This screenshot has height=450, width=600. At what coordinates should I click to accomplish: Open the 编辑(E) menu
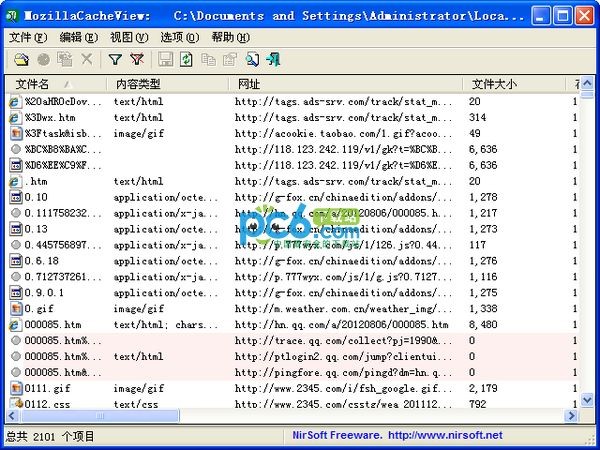(x=79, y=37)
